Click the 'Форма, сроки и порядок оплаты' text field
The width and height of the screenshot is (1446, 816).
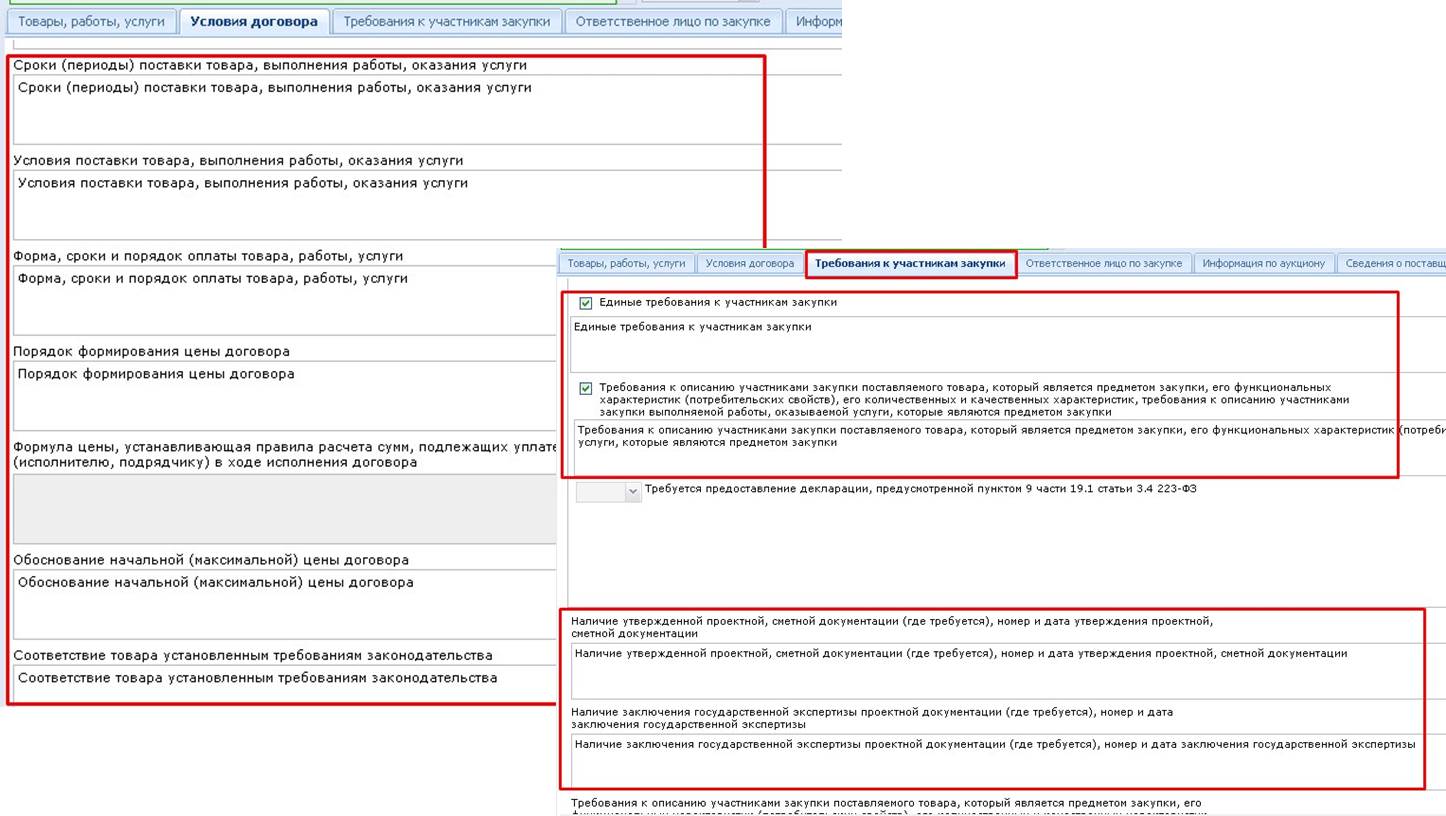click(285, 301)
